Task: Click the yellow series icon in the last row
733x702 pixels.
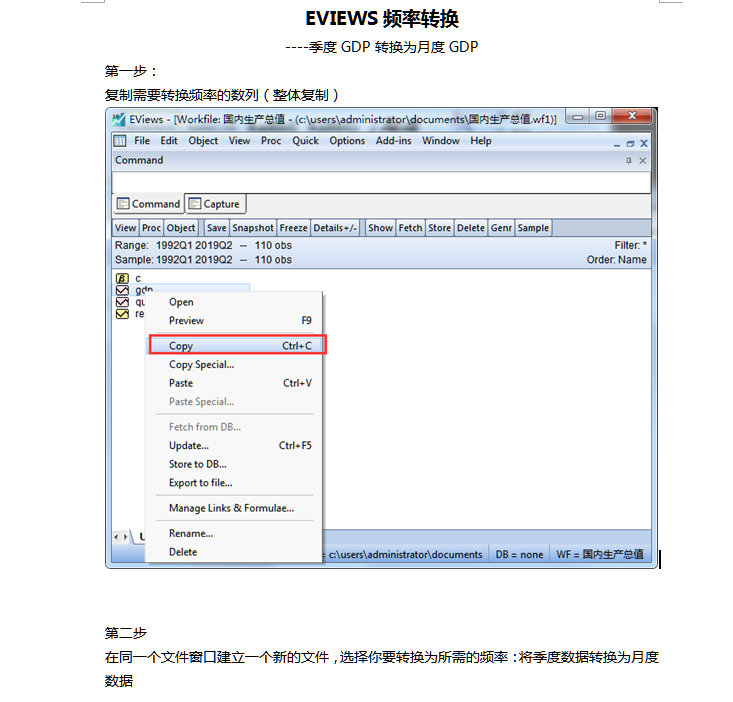Action: 122,314
